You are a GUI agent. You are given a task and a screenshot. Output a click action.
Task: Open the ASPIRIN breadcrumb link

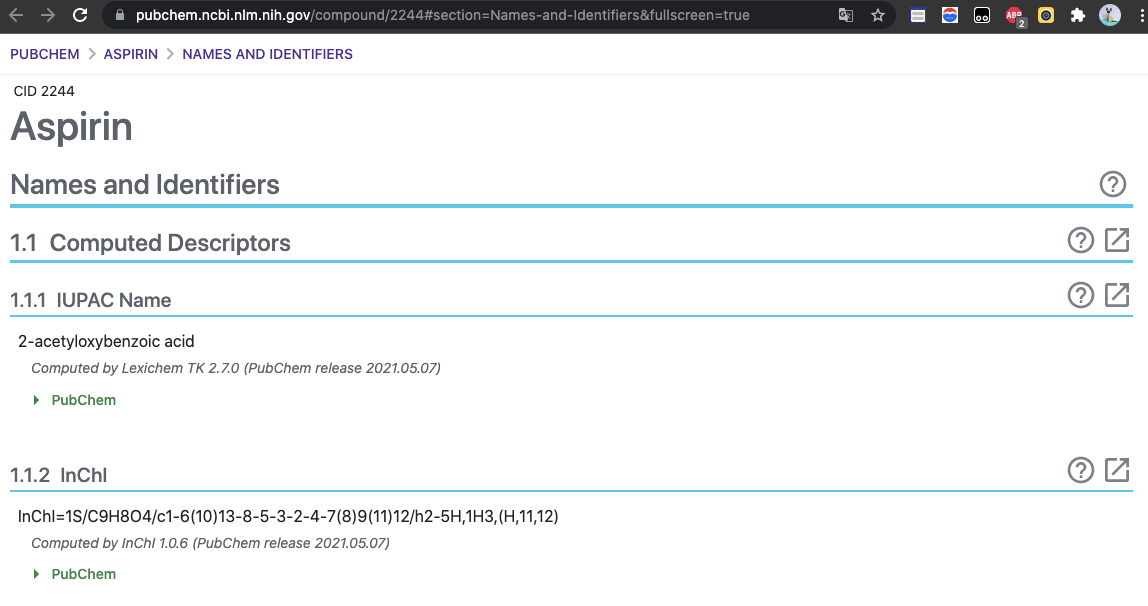click(131, 54)
